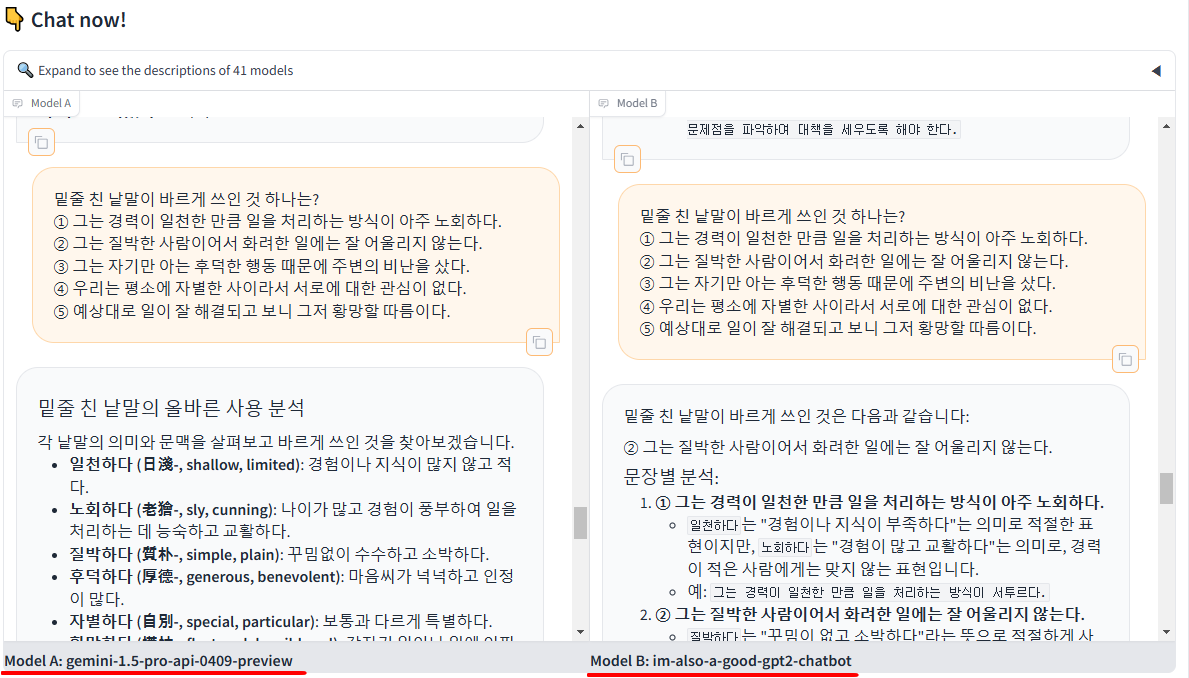Image resolution: width=1189 pixels, height=678 pixels.
Task: Copy Model A's previous response using copy icon
Action: [x=42, y=143]
